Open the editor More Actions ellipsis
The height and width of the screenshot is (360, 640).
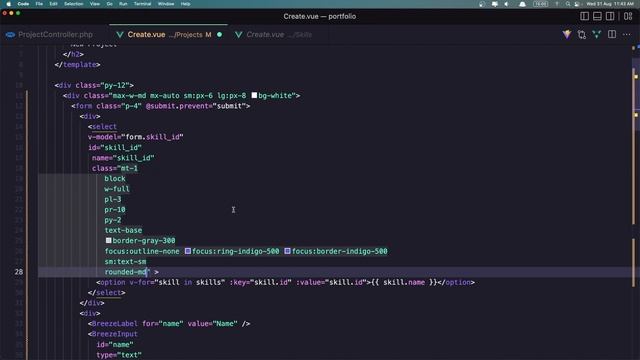coord(627,35)
